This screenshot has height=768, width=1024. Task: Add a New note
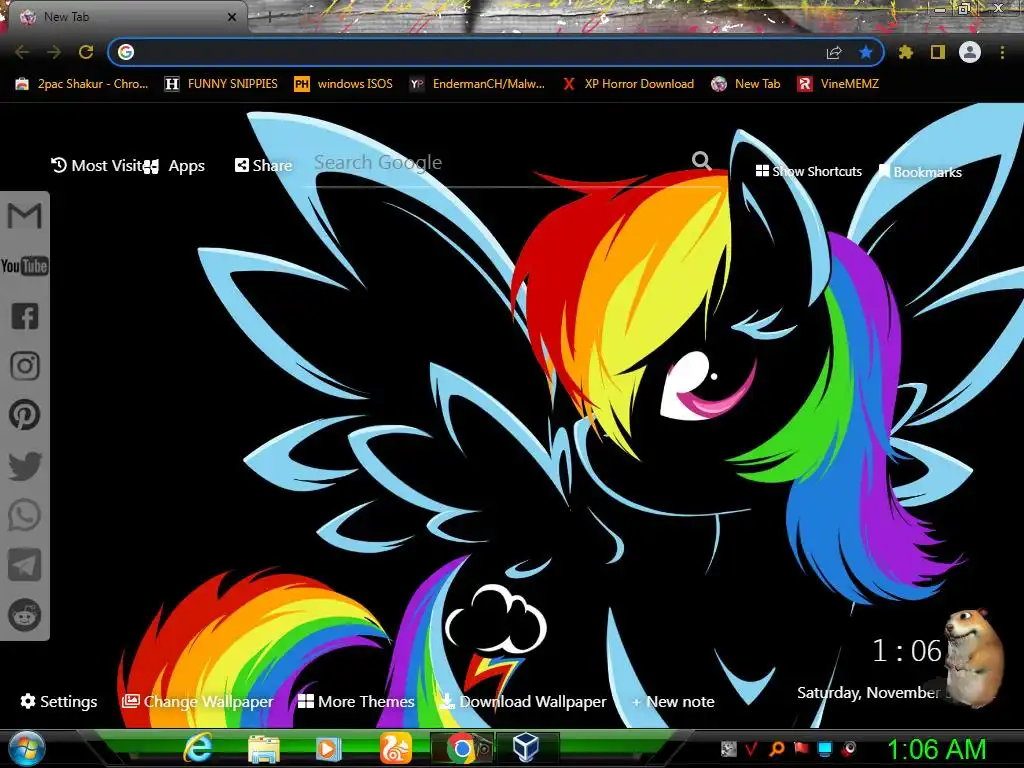(673, 701)
